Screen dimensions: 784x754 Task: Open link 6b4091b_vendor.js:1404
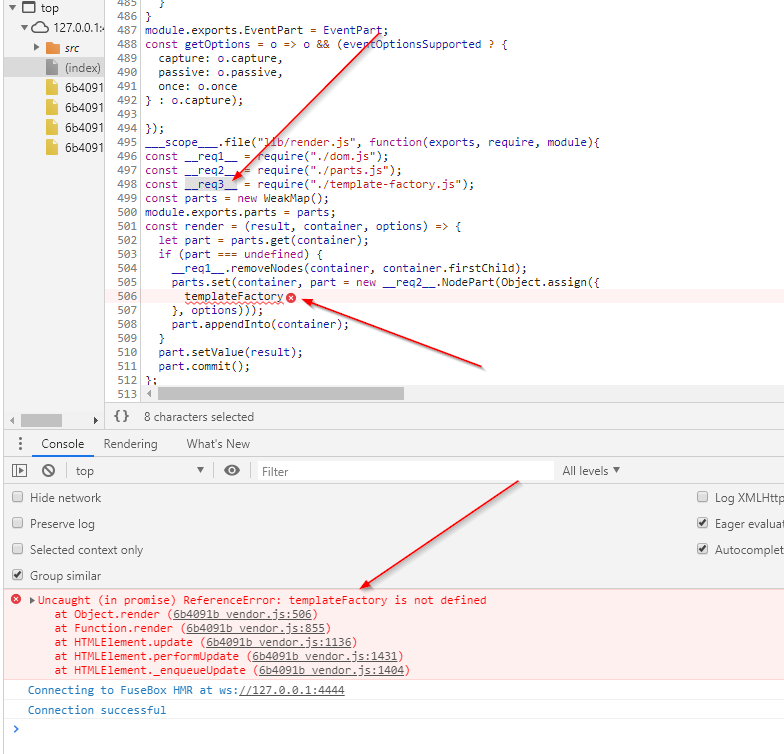332,670
